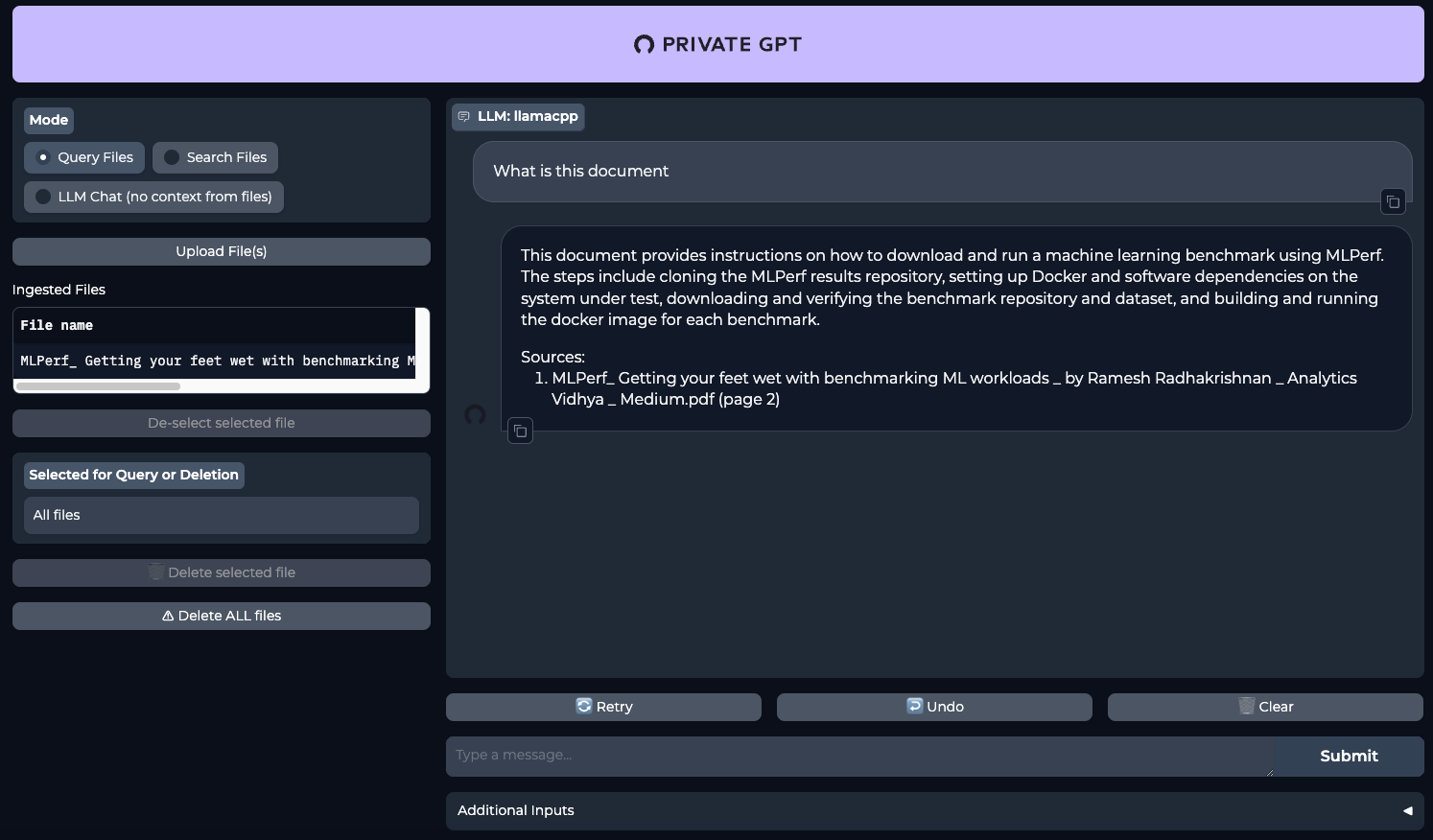Click the 'Sources:' heading in the answer

tap(552, 357)
